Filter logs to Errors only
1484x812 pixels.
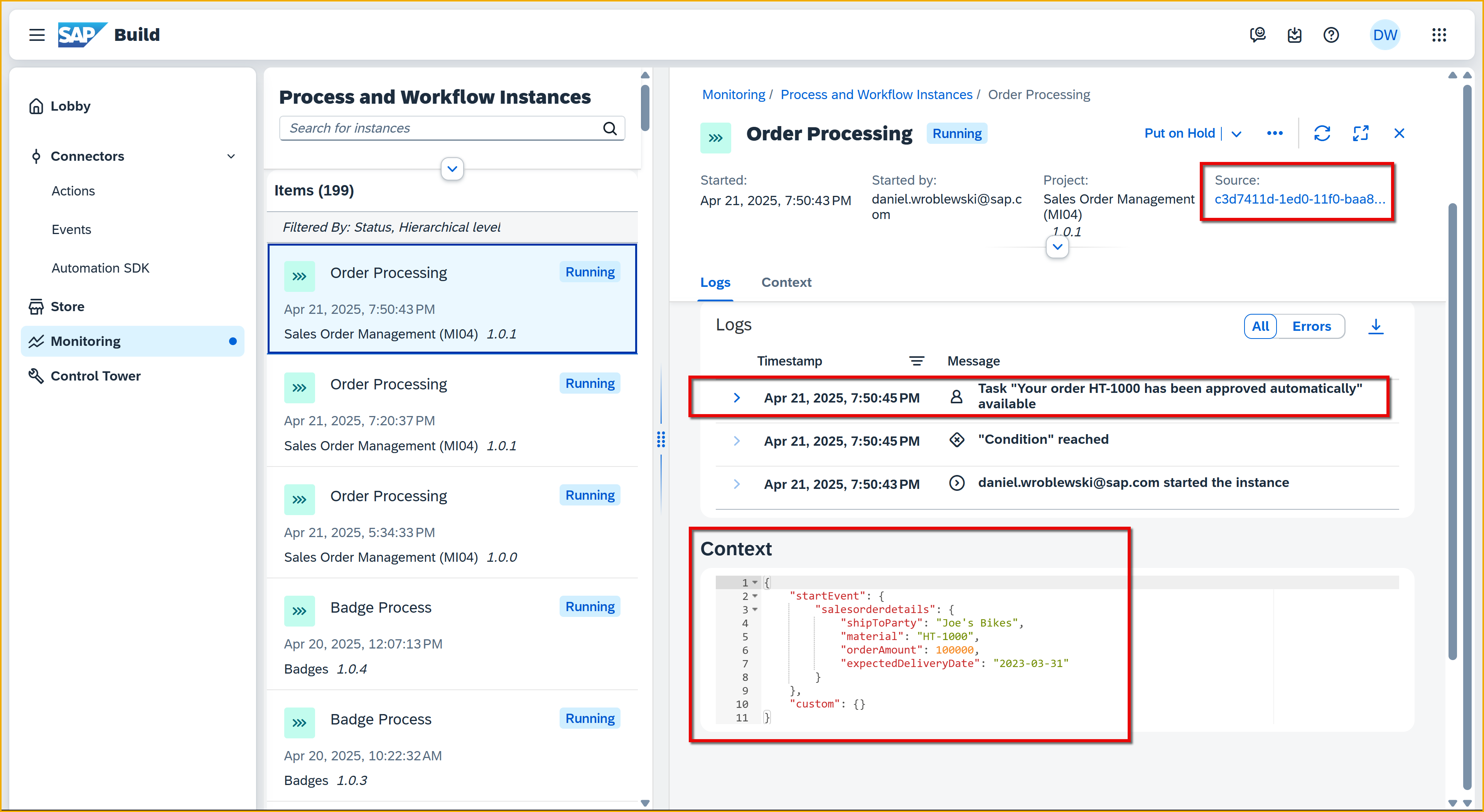1311,326
